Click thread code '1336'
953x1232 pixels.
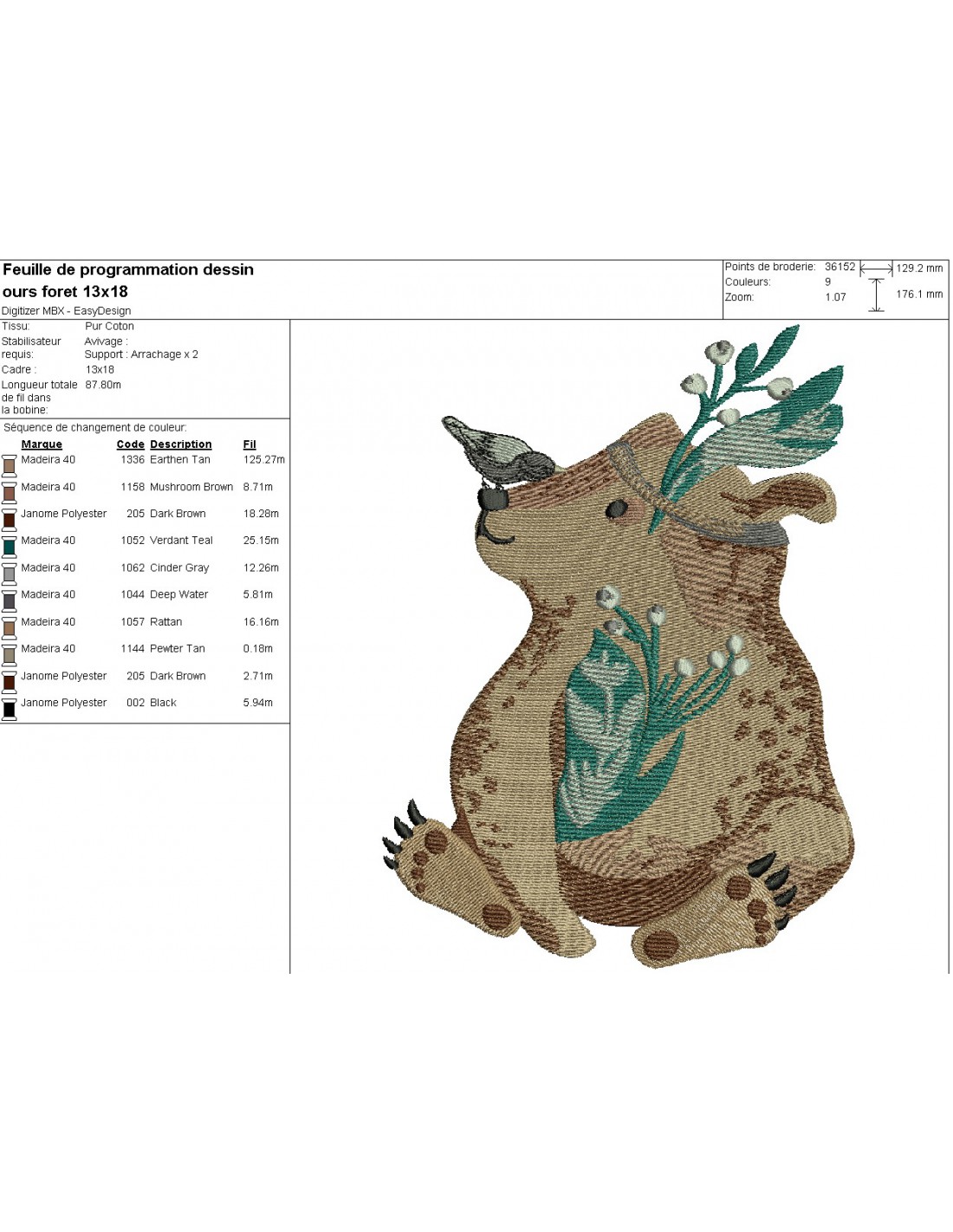[133, 460]
